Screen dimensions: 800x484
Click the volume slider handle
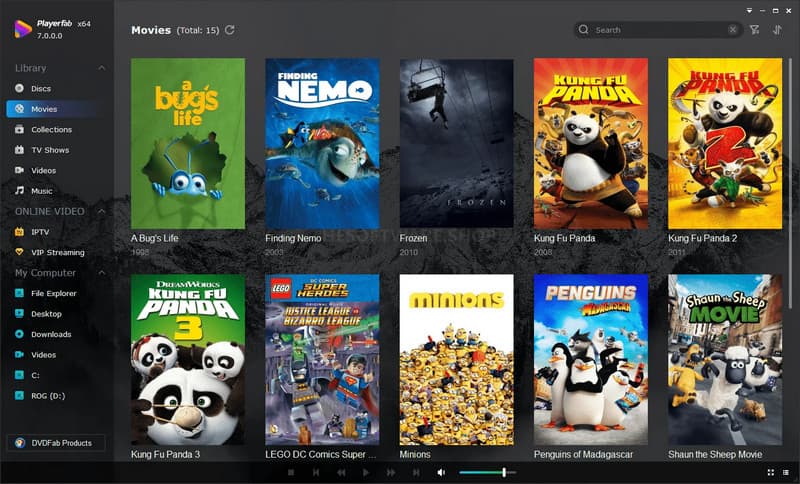(x=504, y=473)
